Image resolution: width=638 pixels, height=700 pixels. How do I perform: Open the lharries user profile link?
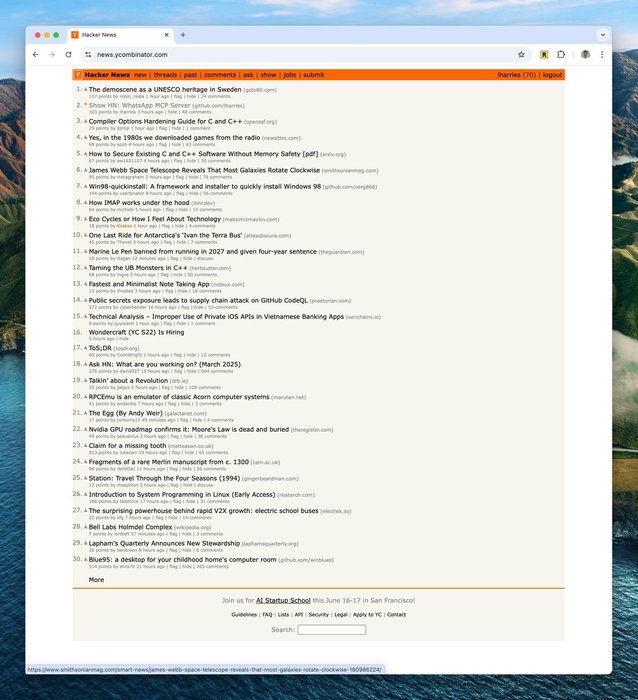509,75
